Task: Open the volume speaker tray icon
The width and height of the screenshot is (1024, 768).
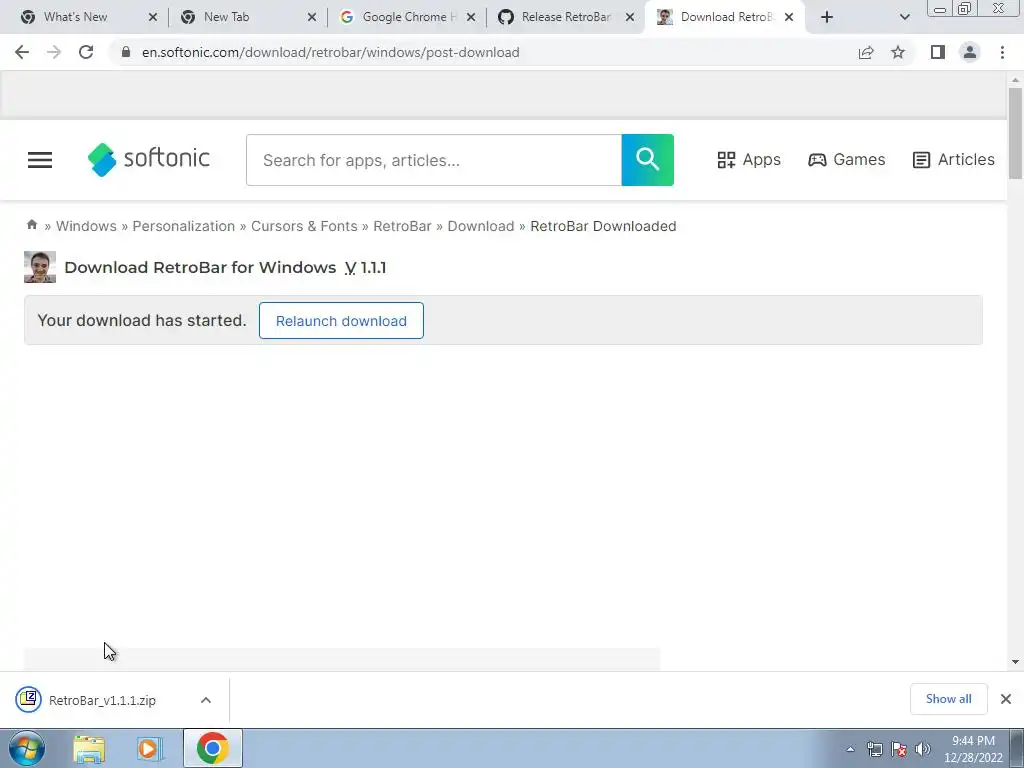Action: [x=923, y=749]
